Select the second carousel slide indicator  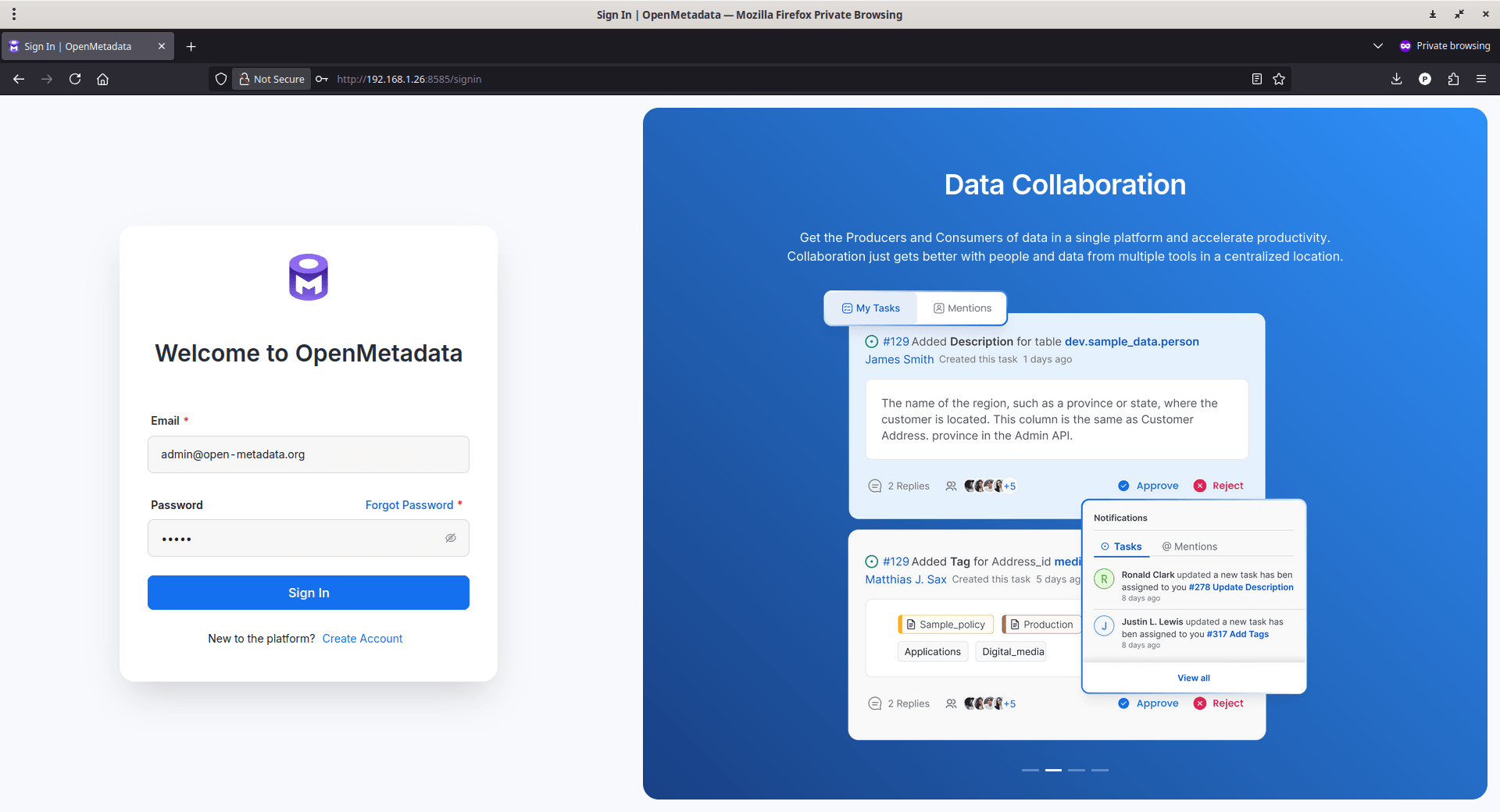(x=1053, y=770)
